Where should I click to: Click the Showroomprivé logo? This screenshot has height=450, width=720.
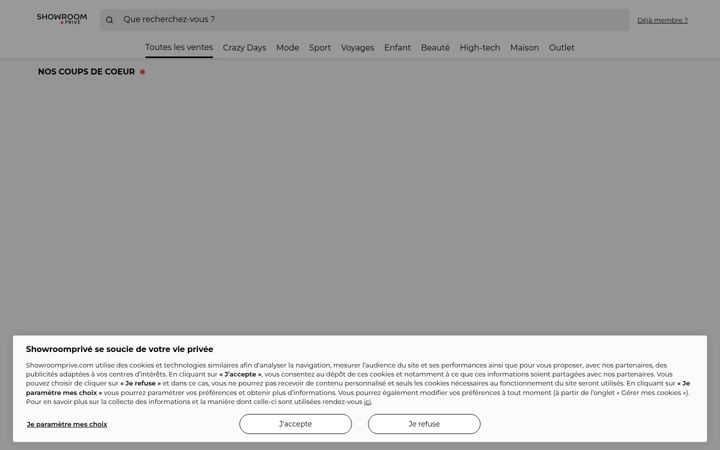tap(62, 18)
